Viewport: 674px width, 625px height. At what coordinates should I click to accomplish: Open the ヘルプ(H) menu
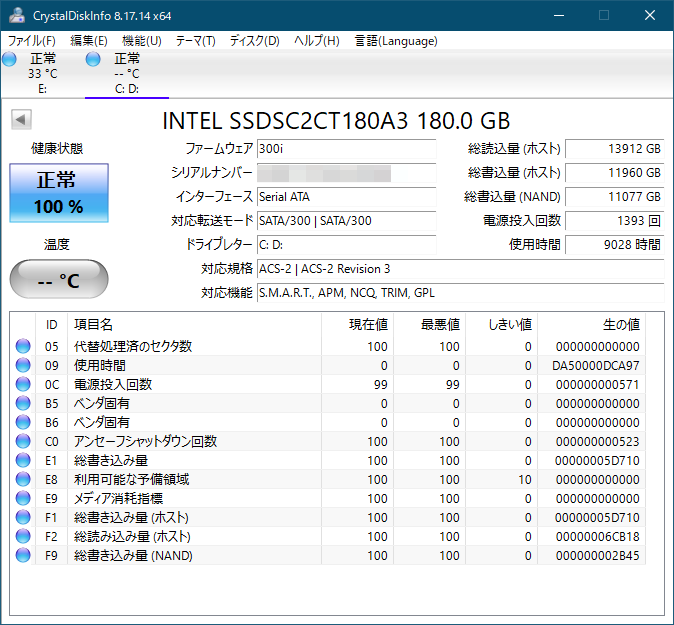pyautogui.click(x=317, y=41)
